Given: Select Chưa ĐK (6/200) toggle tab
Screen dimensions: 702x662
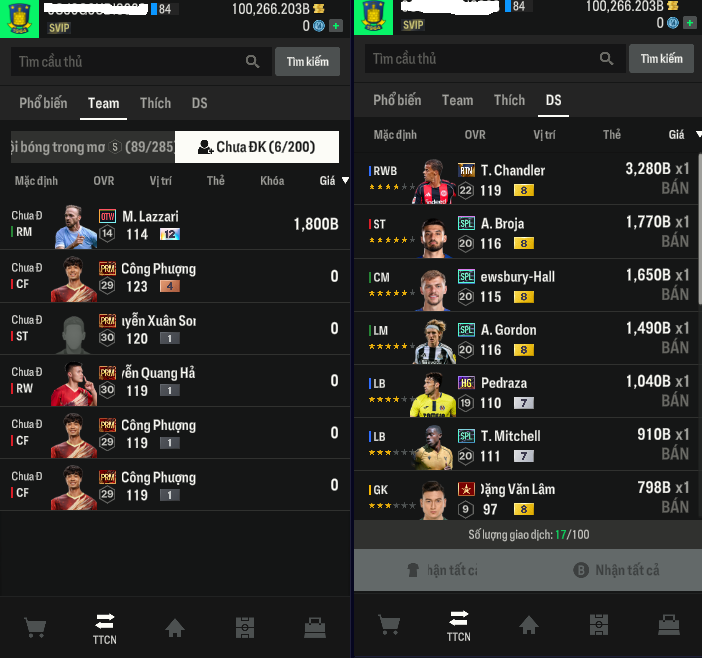Looking at the screenshot, I should 257,147.
